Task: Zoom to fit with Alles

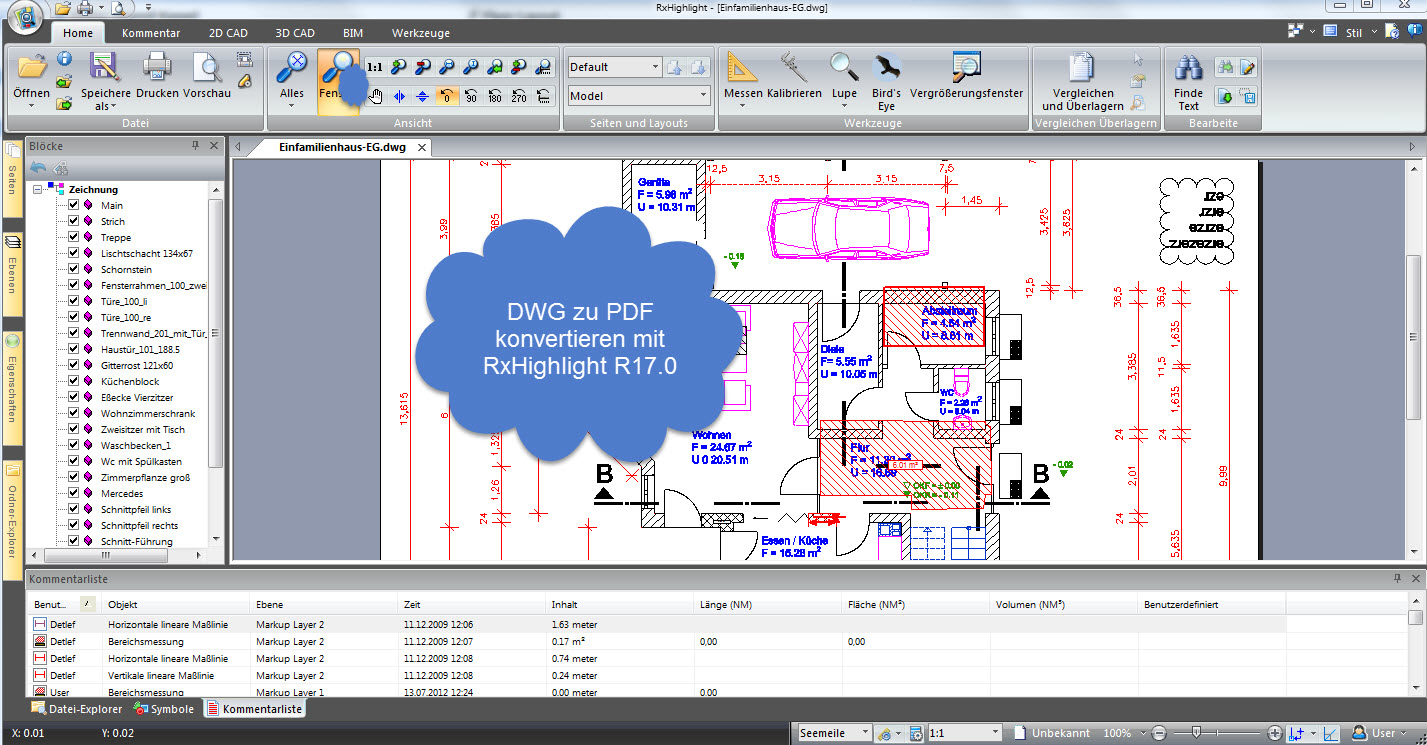Action: pos(291,69)
